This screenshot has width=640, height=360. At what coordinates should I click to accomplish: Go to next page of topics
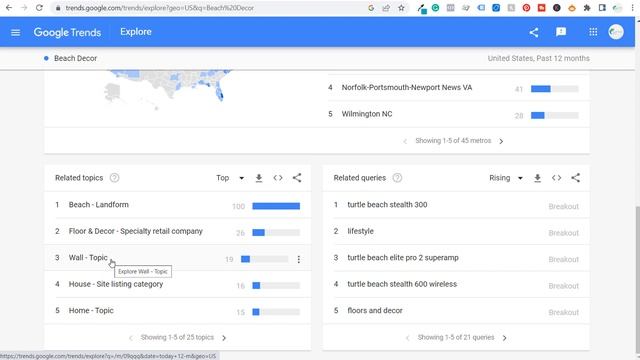pyautogui.click(x=224, y=338)
